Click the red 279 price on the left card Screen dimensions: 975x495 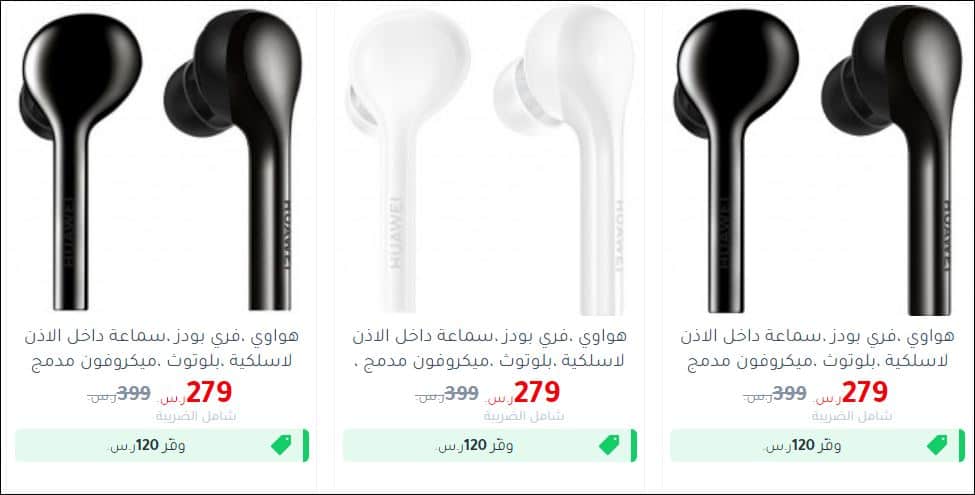point(210,392)
